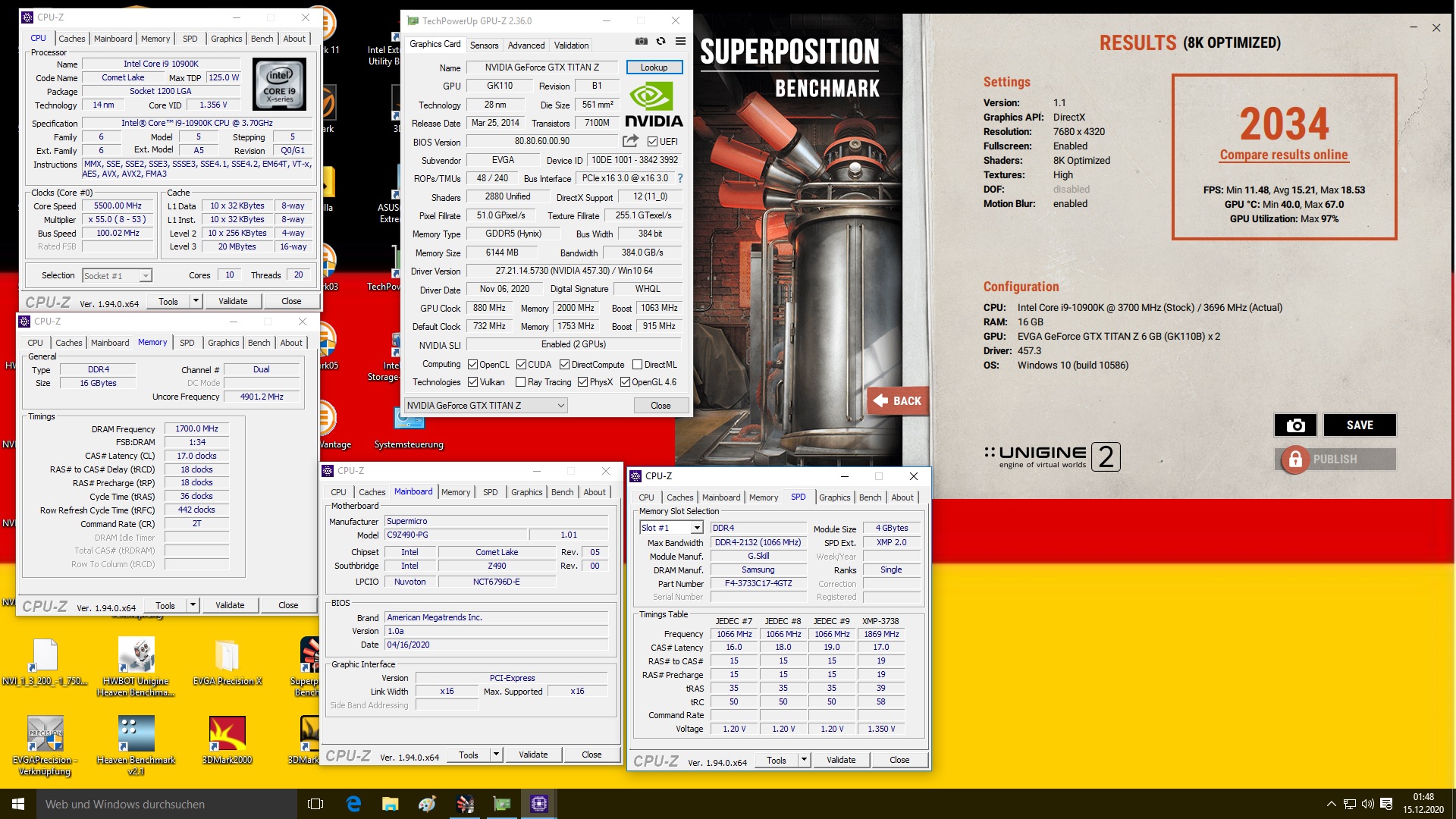The height and width of the screenshot is (819, 1456).
Task: Open the GPU-Z hamburger menu
Action: pos(680,41)
